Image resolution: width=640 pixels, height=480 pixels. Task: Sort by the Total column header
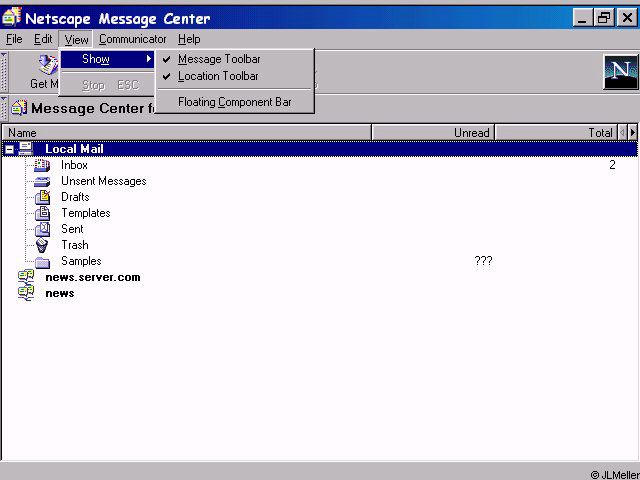(556, 133)
